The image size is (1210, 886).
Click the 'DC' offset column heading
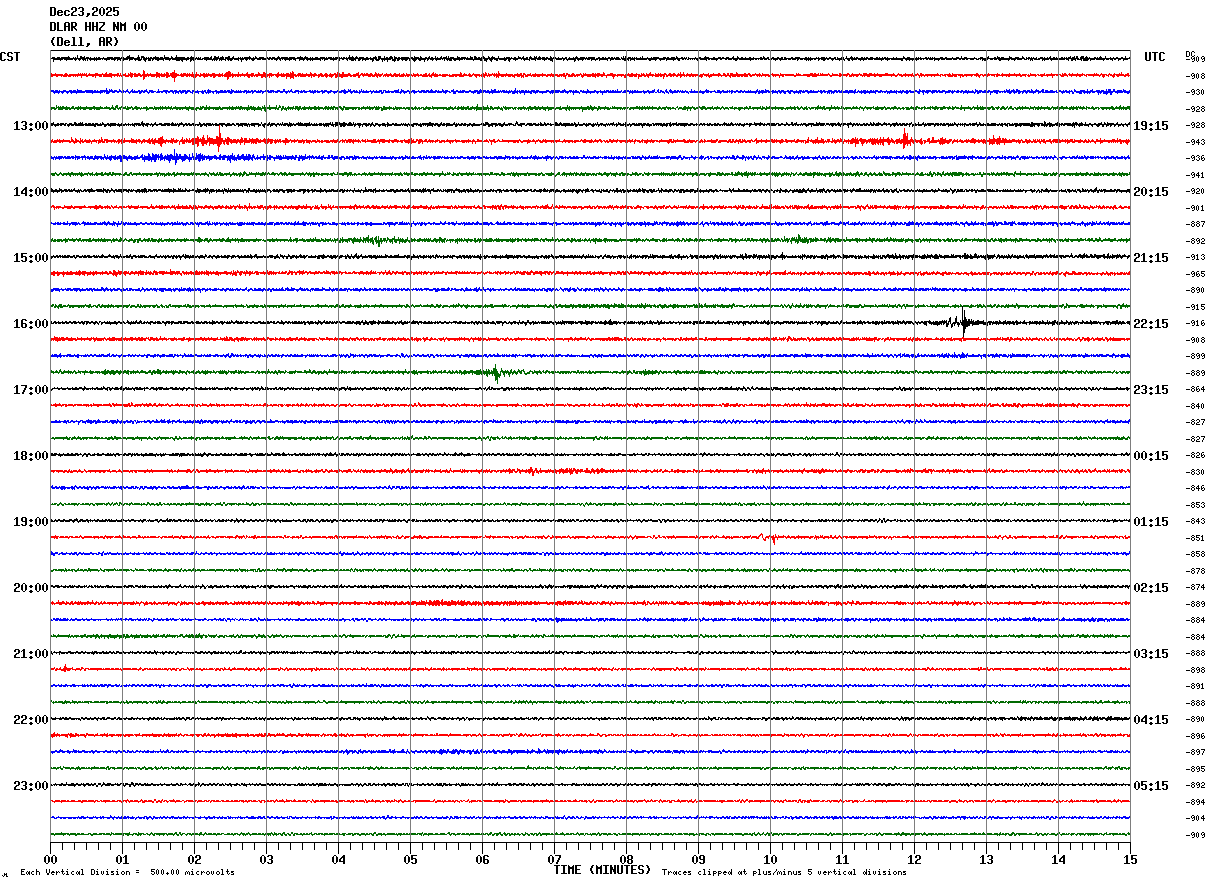[1190, 54]
